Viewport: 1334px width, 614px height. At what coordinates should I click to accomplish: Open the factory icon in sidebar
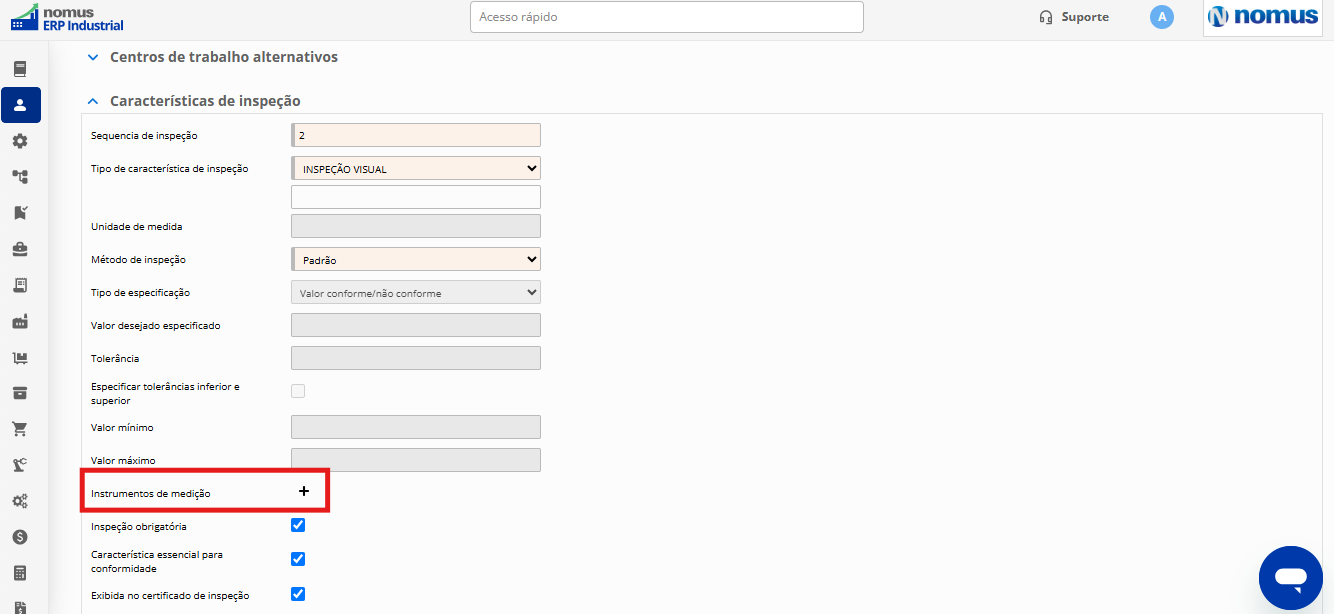tap(20, 321)
